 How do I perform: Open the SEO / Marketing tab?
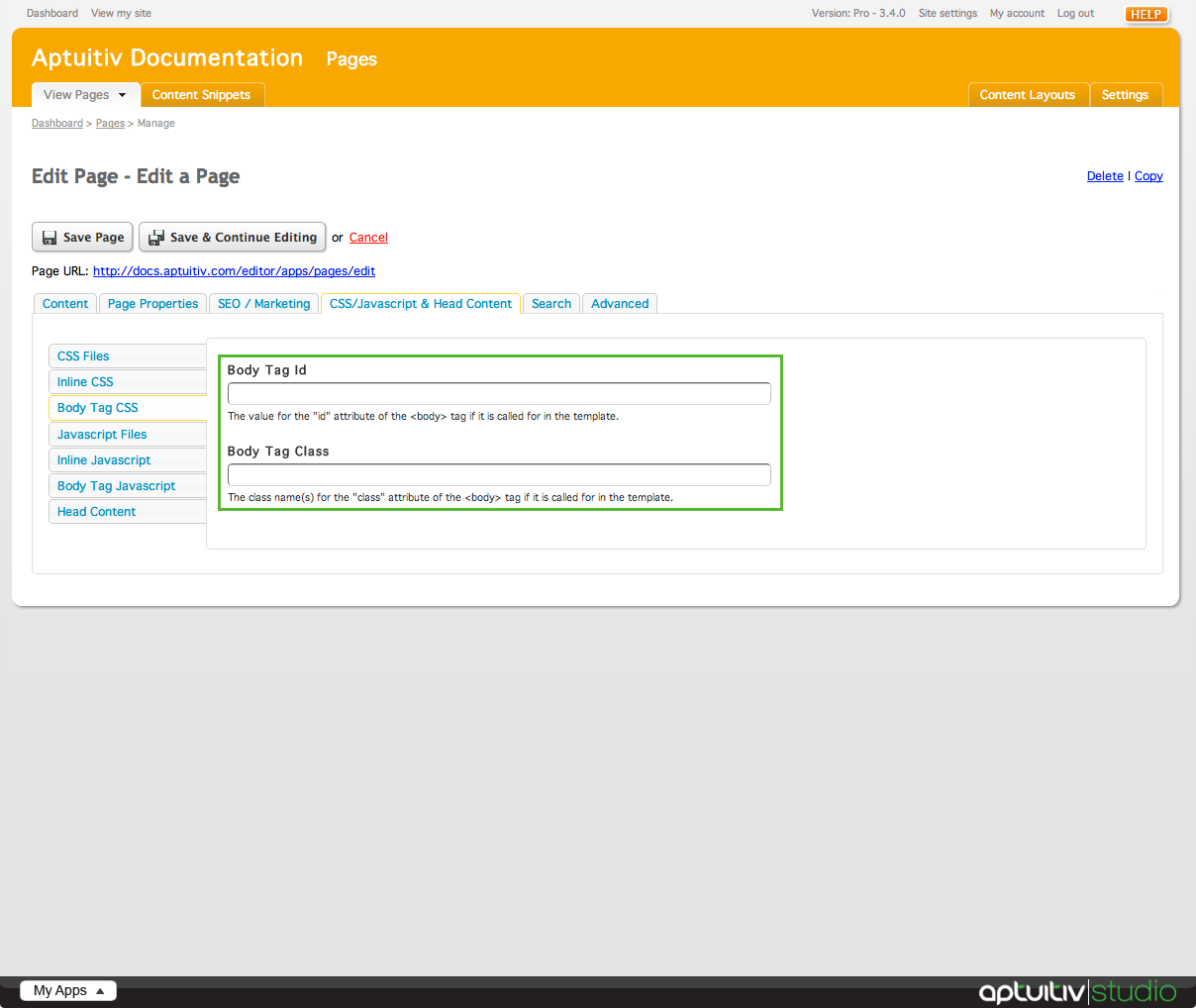[x=263, y=304]
